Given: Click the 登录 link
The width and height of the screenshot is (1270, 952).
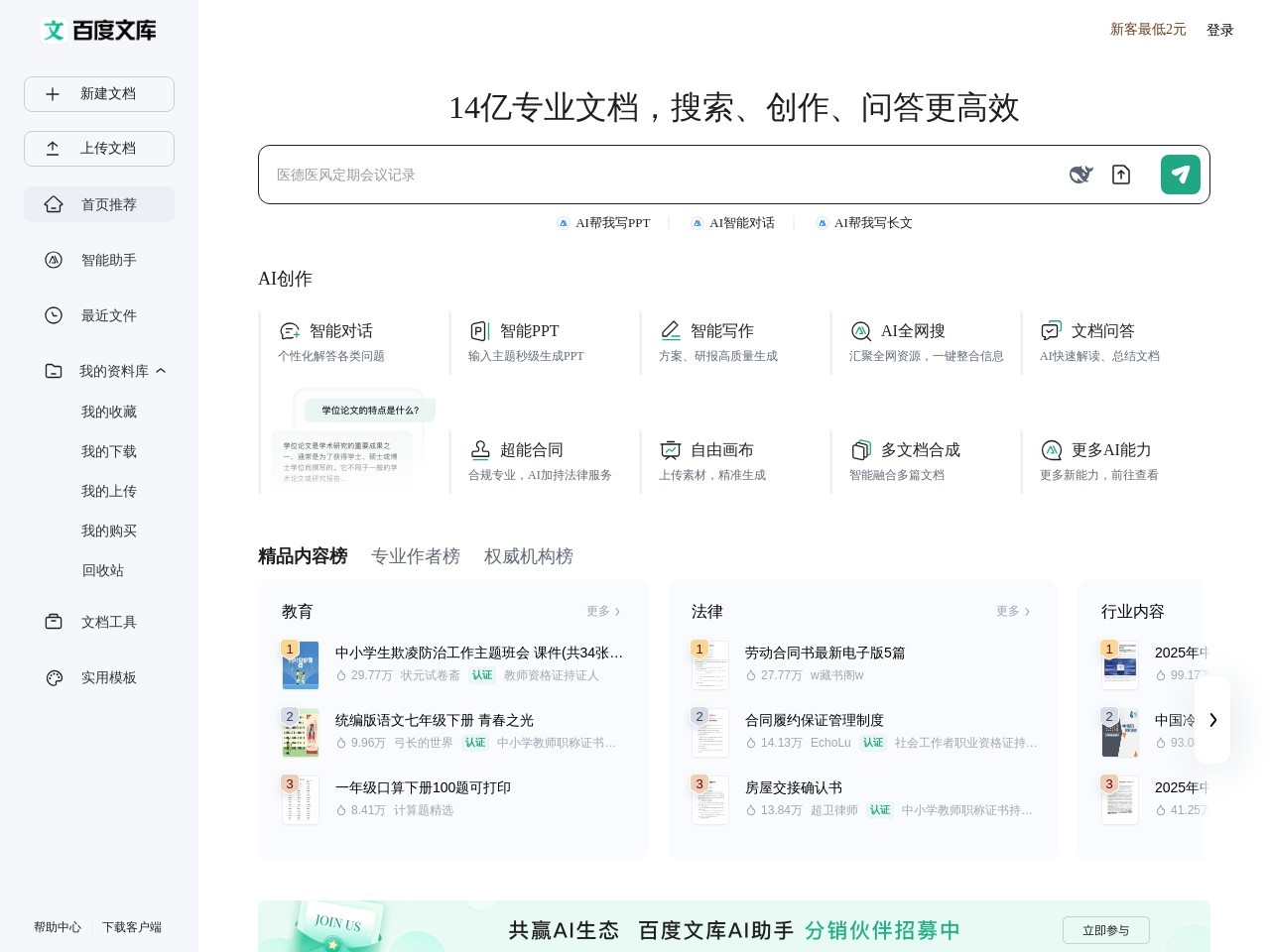Looking at the screenshot, I should (x=1220, y=30).
